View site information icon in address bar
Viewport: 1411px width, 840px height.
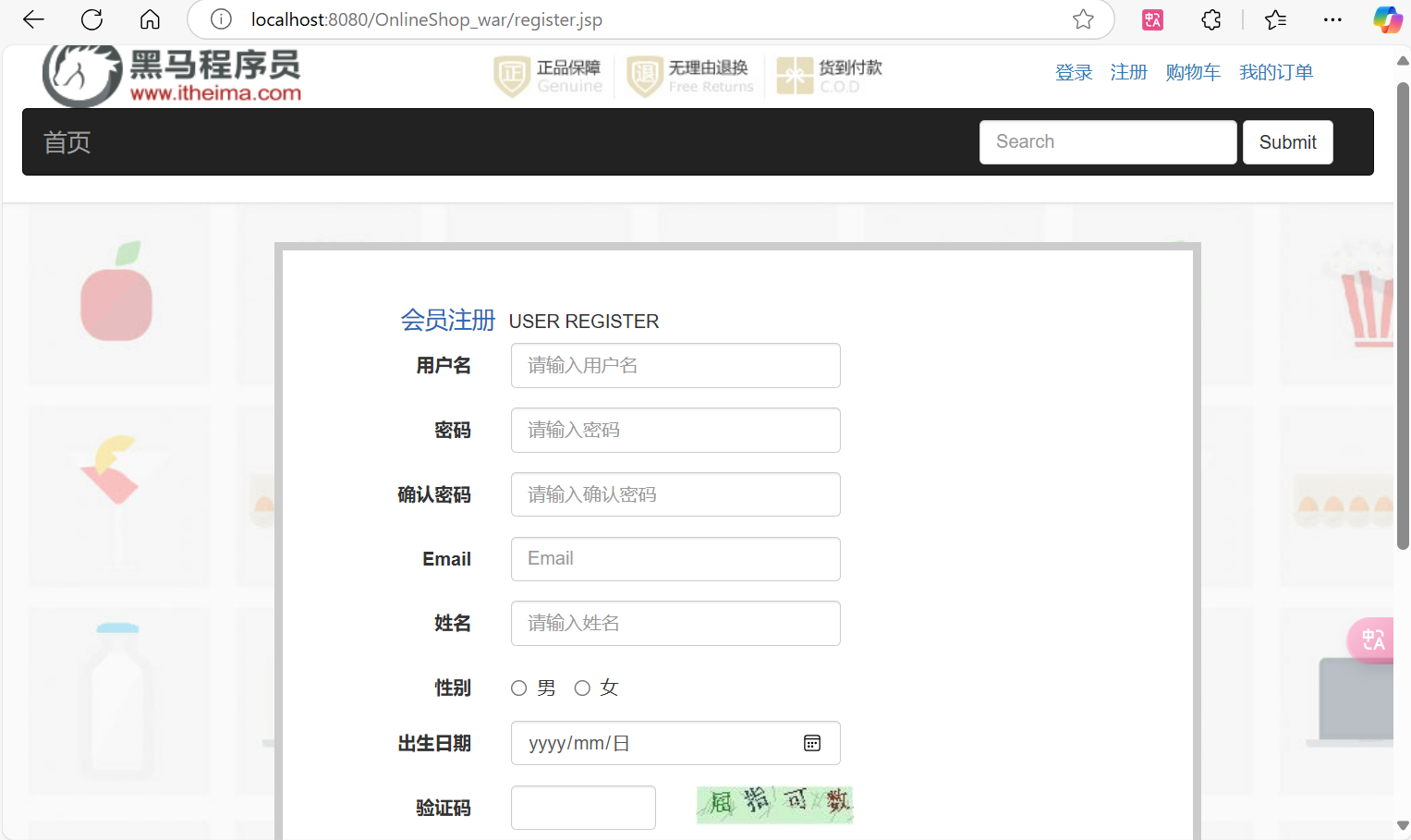[221, 19]
